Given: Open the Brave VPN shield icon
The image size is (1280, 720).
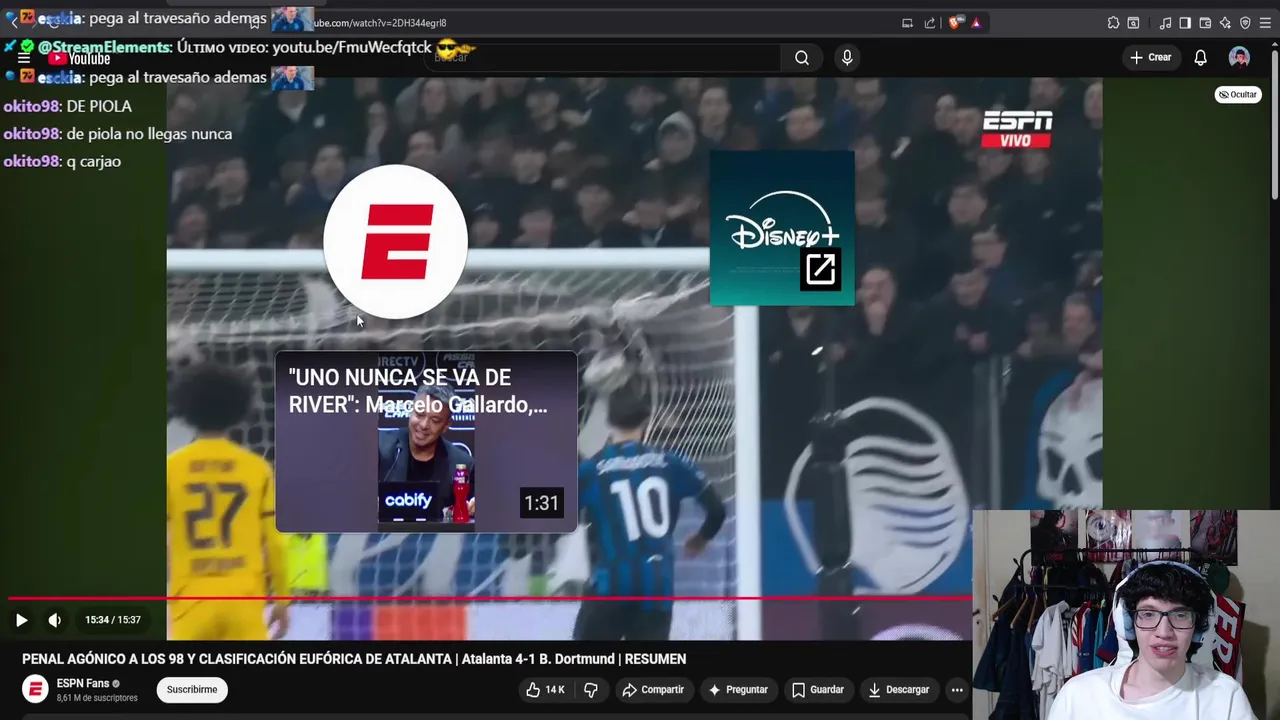Looking at the screenshot, I should 1245,23.
